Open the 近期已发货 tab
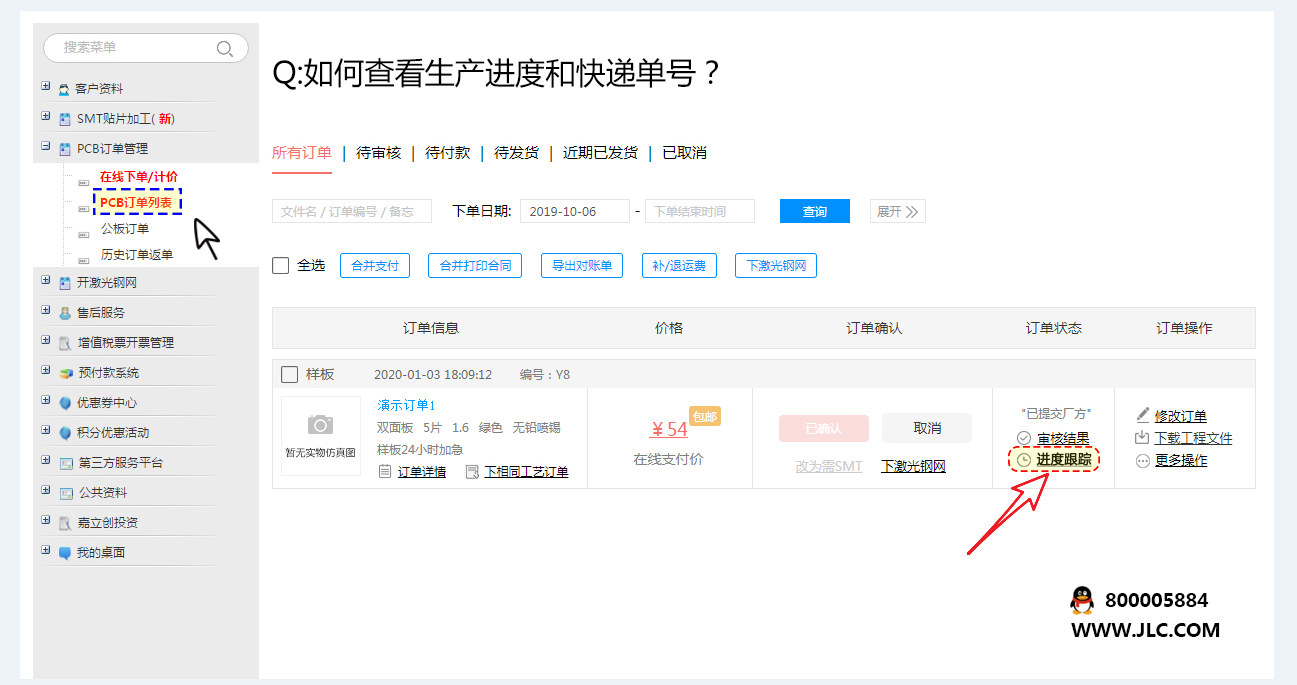 coord(600,153)
